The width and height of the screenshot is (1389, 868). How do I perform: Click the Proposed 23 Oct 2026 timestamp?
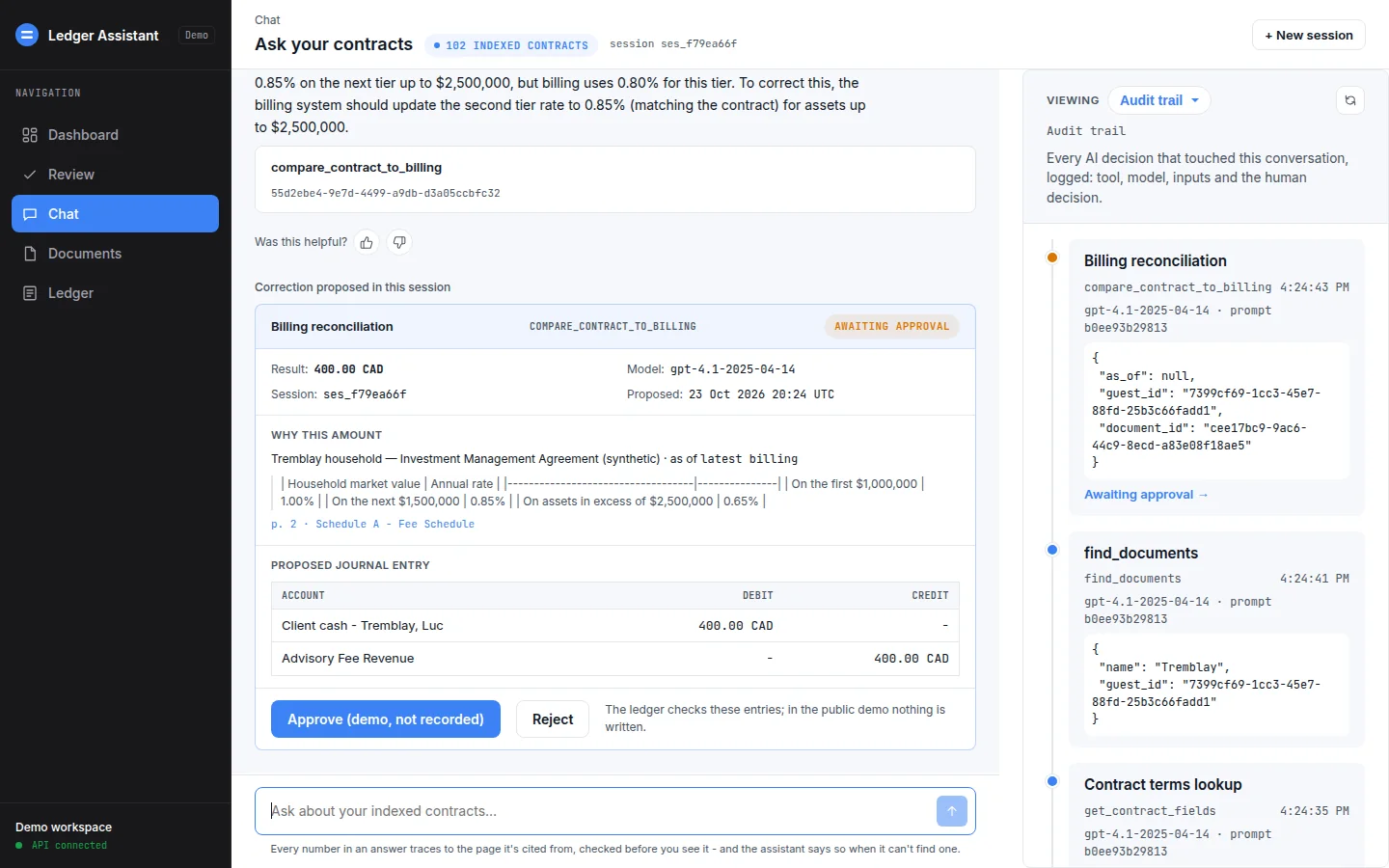pos(762,394)
